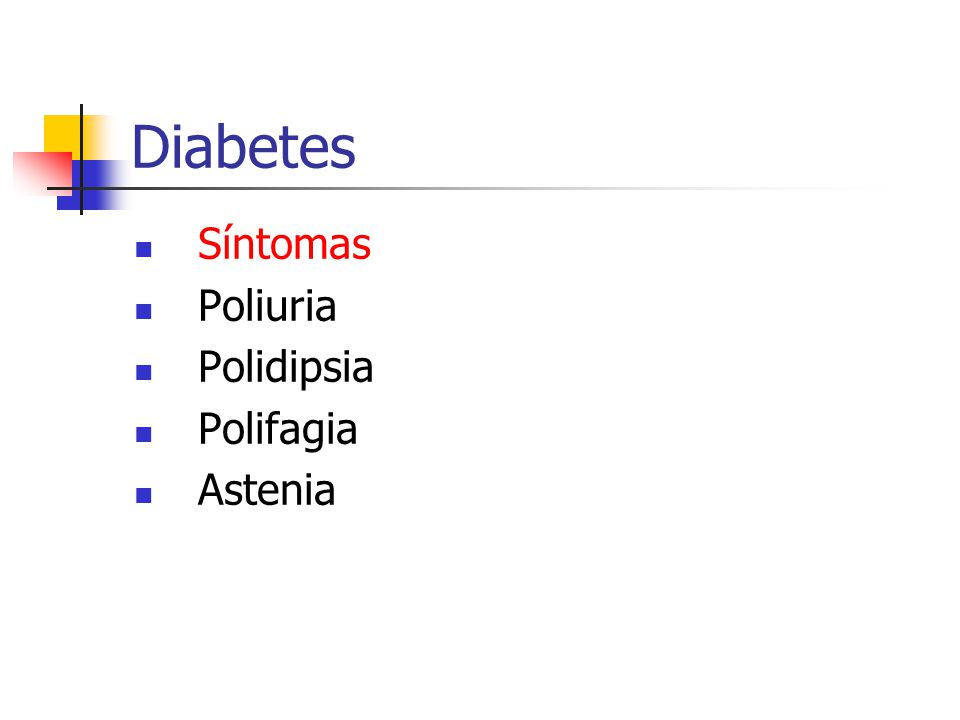Click the word Polidipsia
The image size is (960, 720).
[x=285, y=367]
